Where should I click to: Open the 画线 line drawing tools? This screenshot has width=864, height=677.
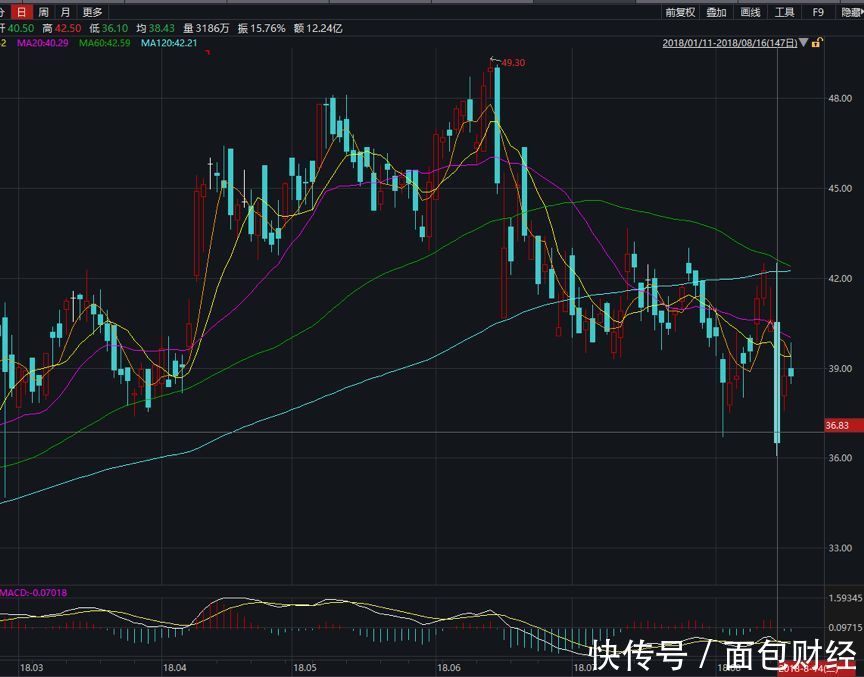750,12
